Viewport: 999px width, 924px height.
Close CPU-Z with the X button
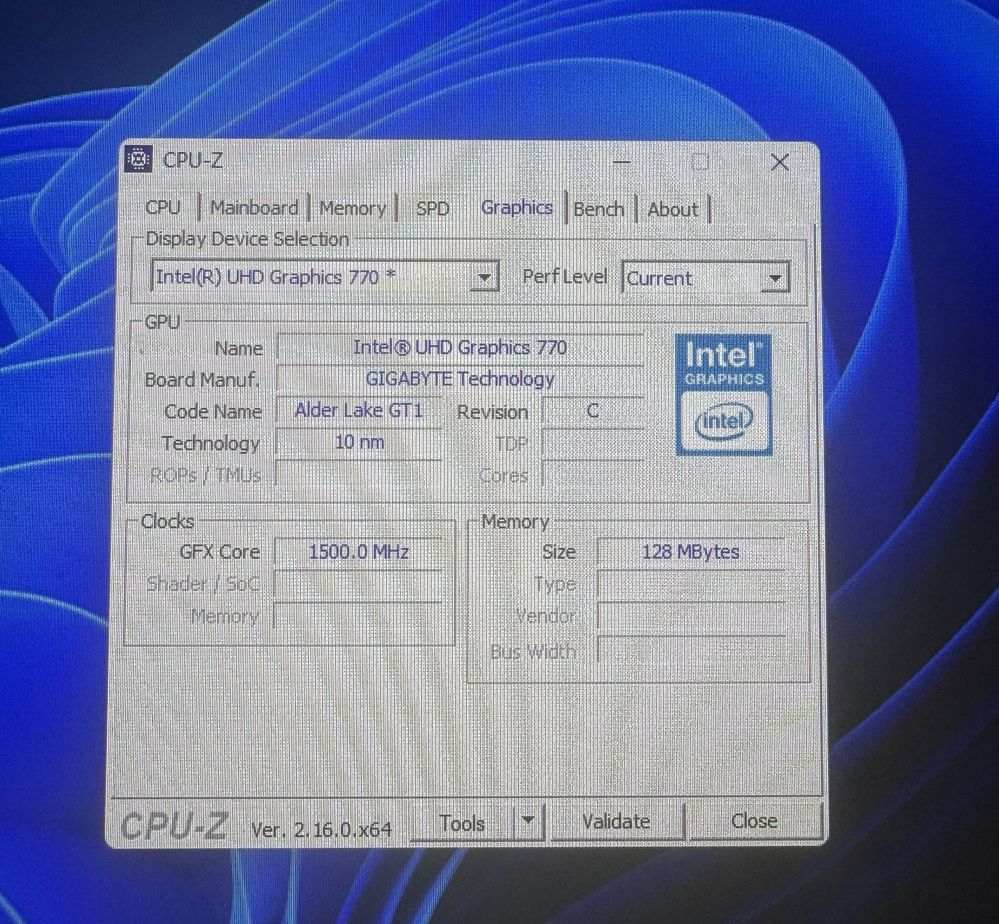[780, 162]
